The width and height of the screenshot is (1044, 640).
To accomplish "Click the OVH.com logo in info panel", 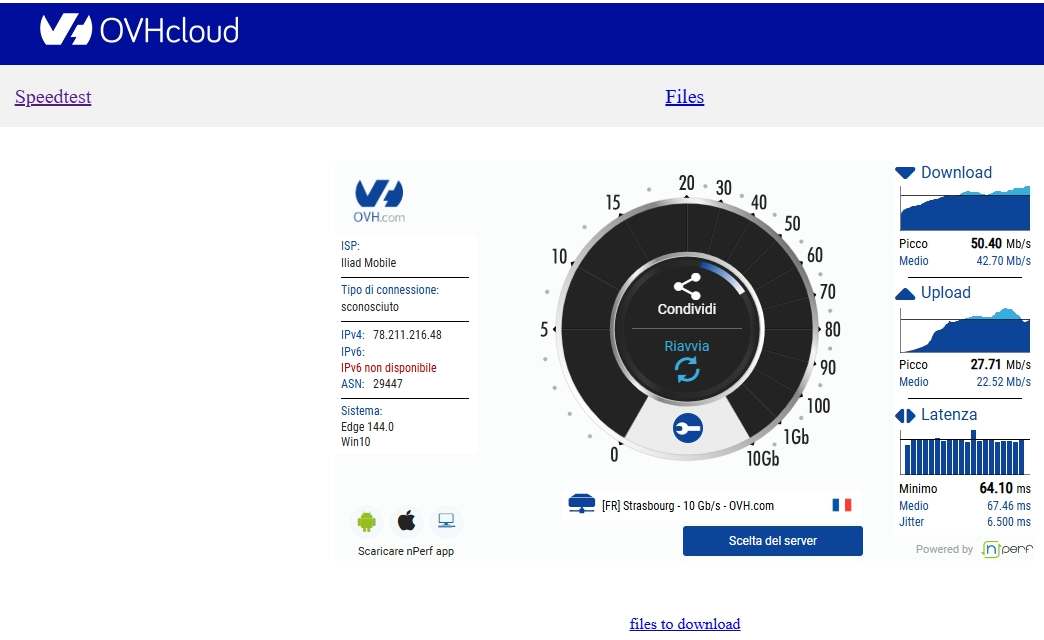I will 379,200.
